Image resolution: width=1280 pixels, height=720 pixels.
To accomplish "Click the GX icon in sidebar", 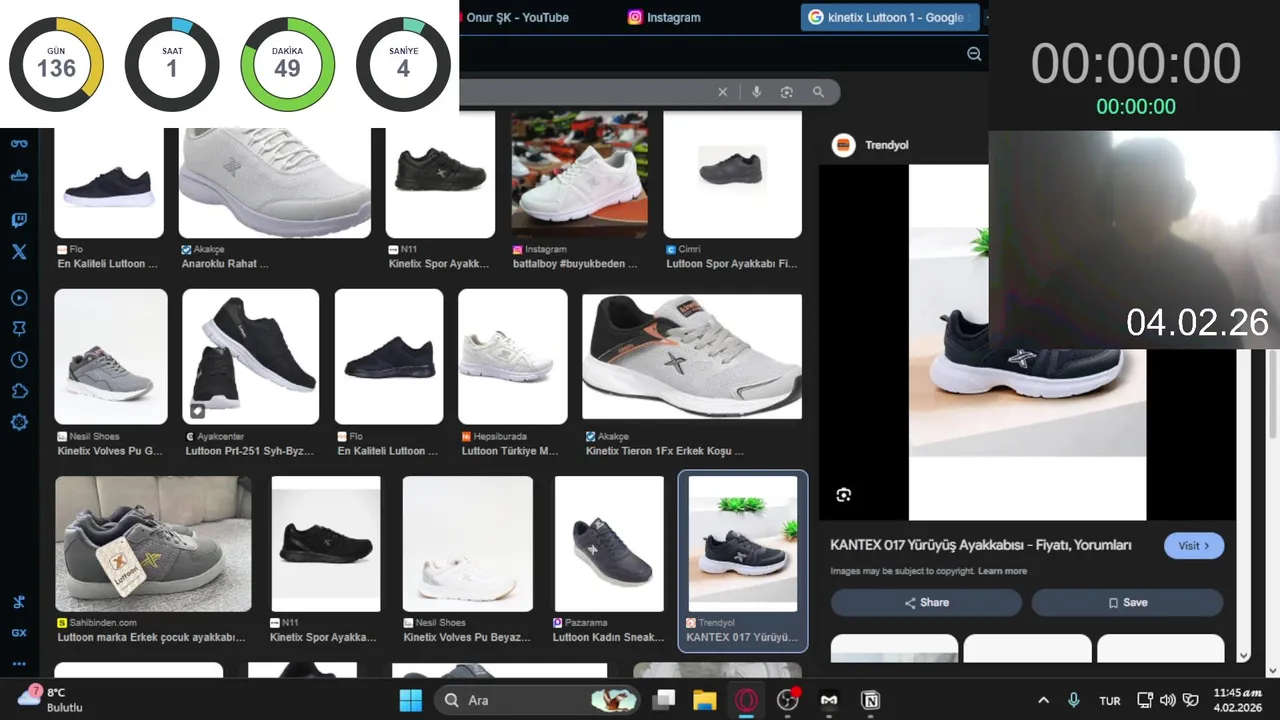I will [x=19, y=633].
